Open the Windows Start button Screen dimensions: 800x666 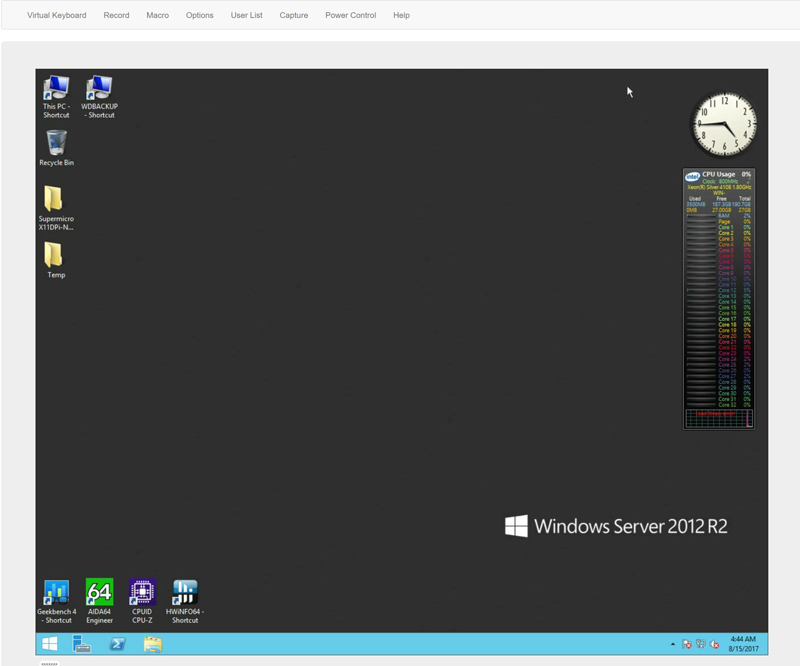point(49,644)
